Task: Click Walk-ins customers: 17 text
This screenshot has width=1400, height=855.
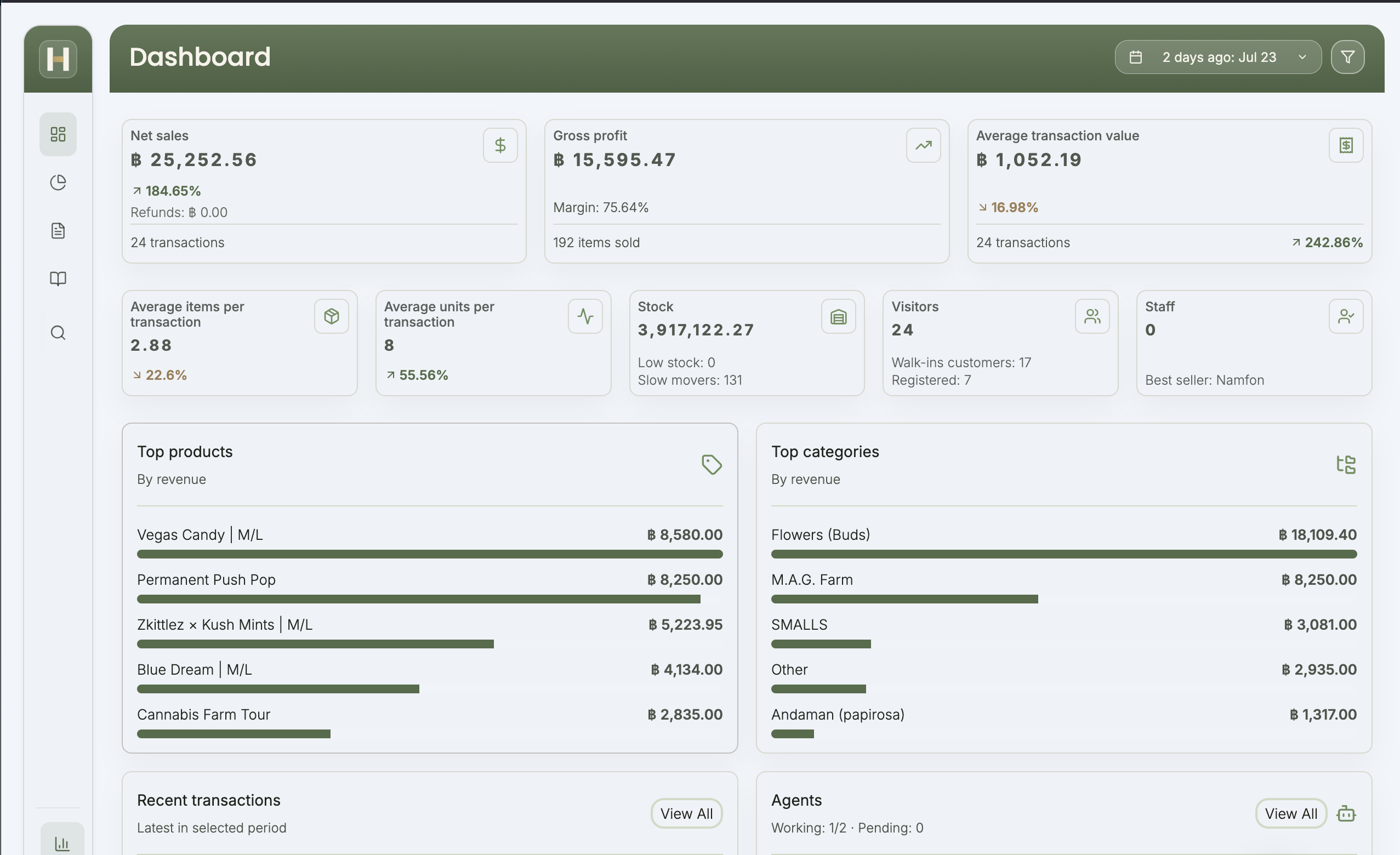Action: [x=961, y=362]
